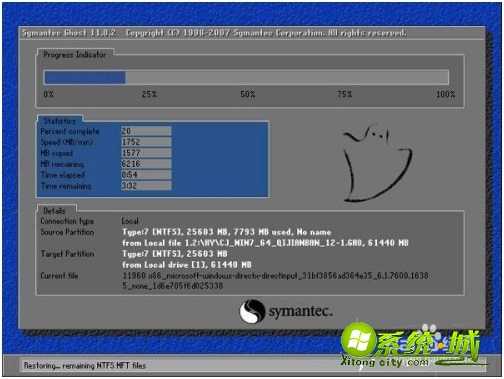Image resolution: width=504 pixels, height=379 pixels.
Task: Click the status bar Restoring NTFS MFT message
Action: coord(85,366)
